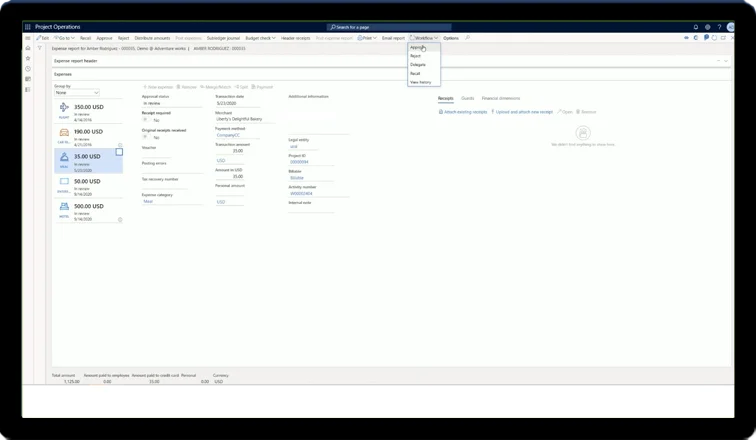Open the settings gear icon

pos(708,27)
